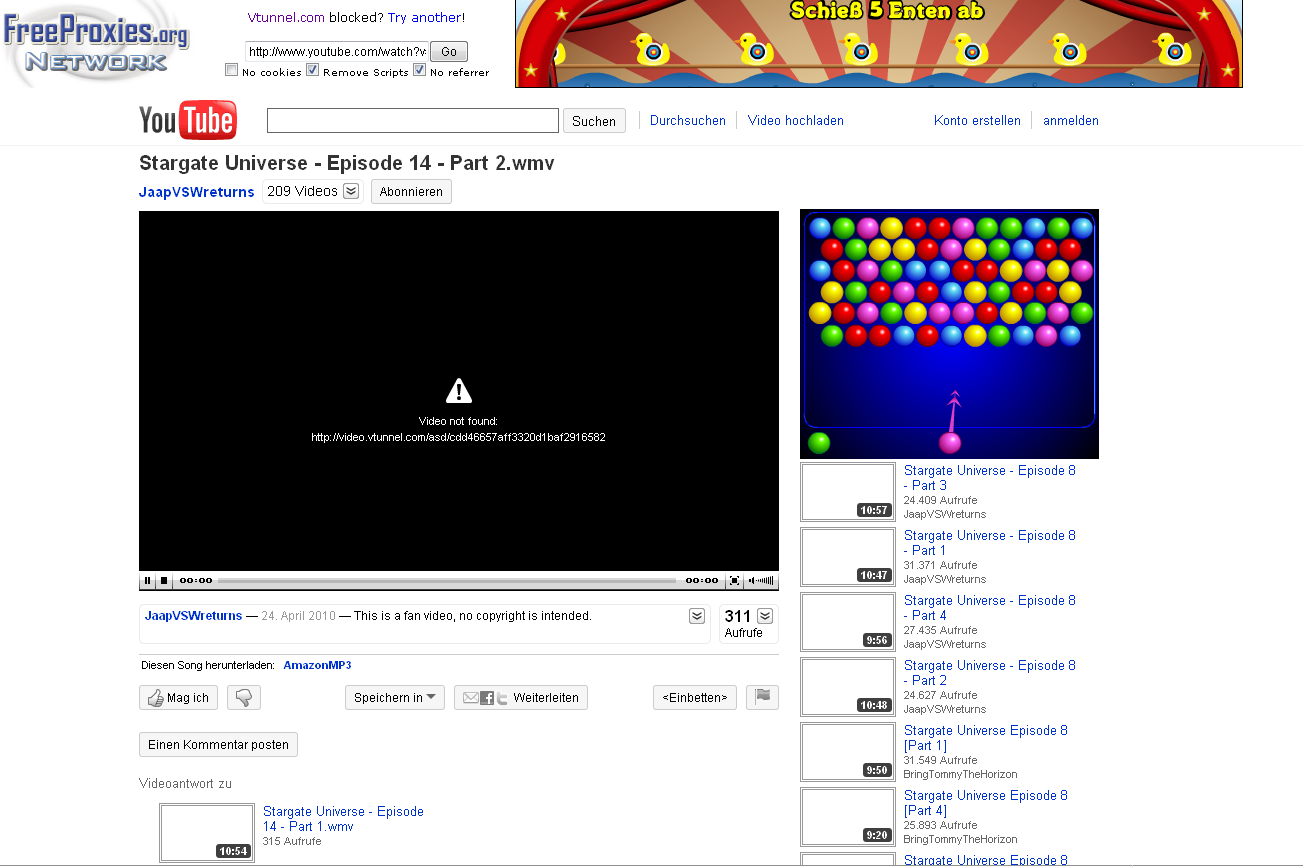Uncheck the Remove Scripts checkbox
This screenshot has width=1303, height=867.
[x=313, y=70]
